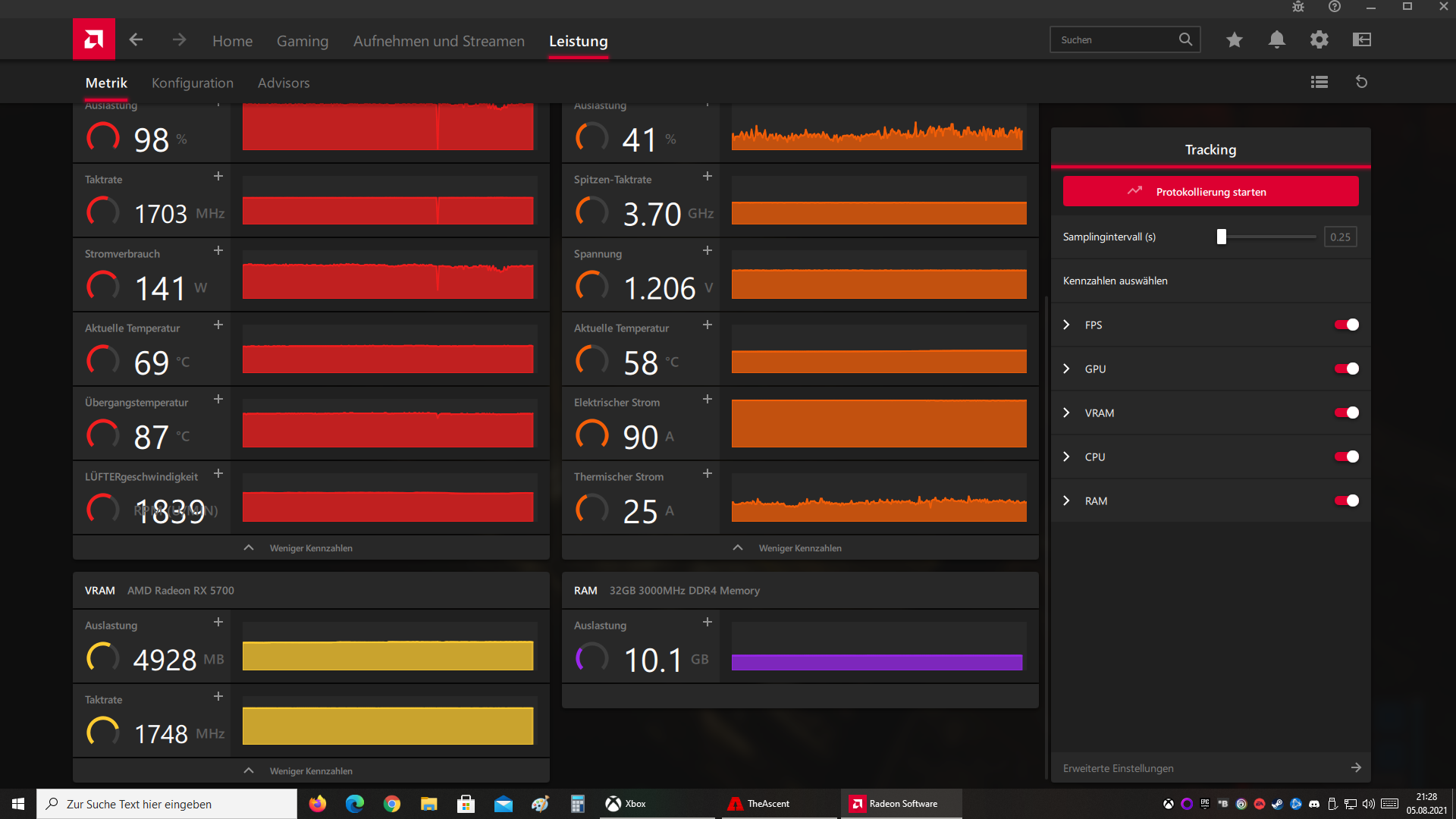Click the AMD Radeon logo icon
1456x819 pixels.
click(x=94, y=39)
